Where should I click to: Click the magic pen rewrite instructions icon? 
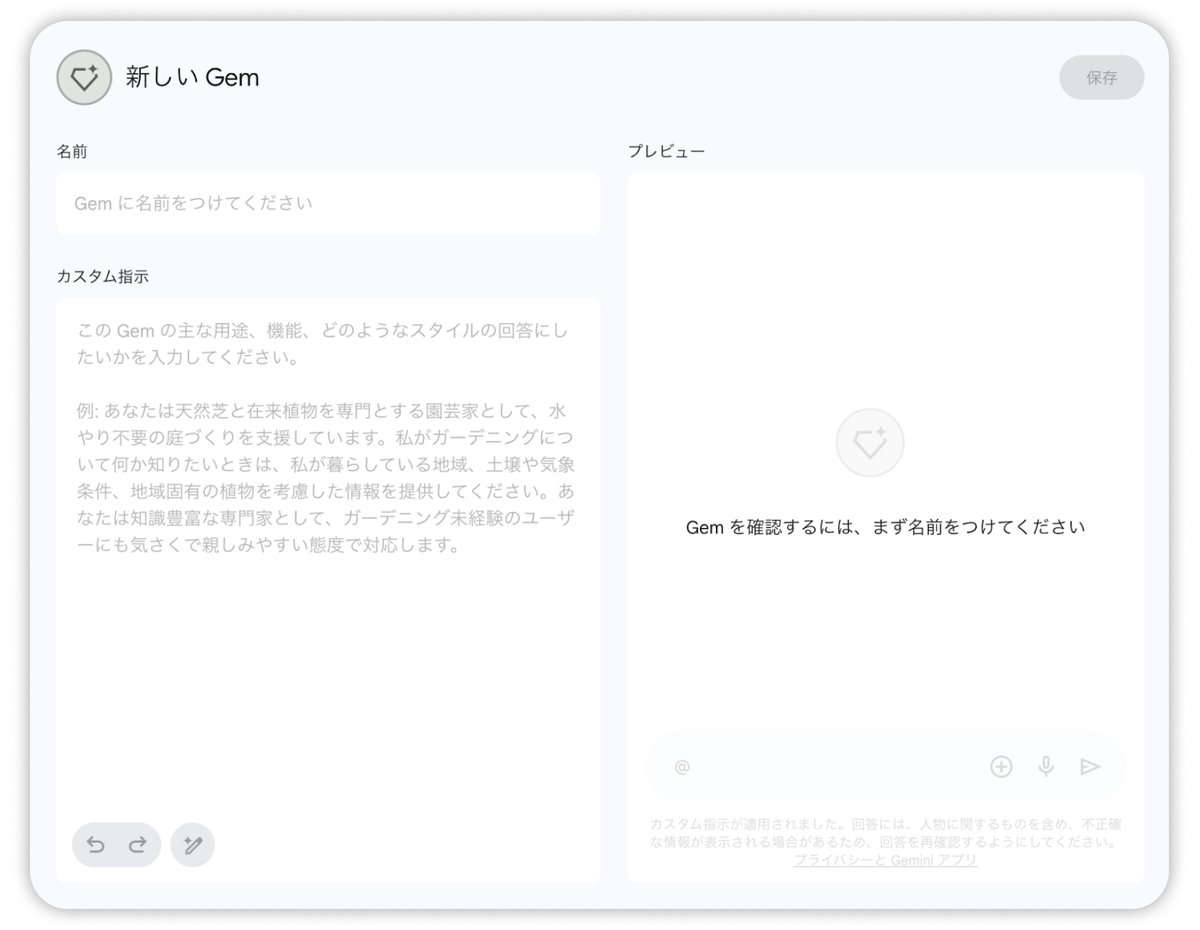[x=193, y=845]
